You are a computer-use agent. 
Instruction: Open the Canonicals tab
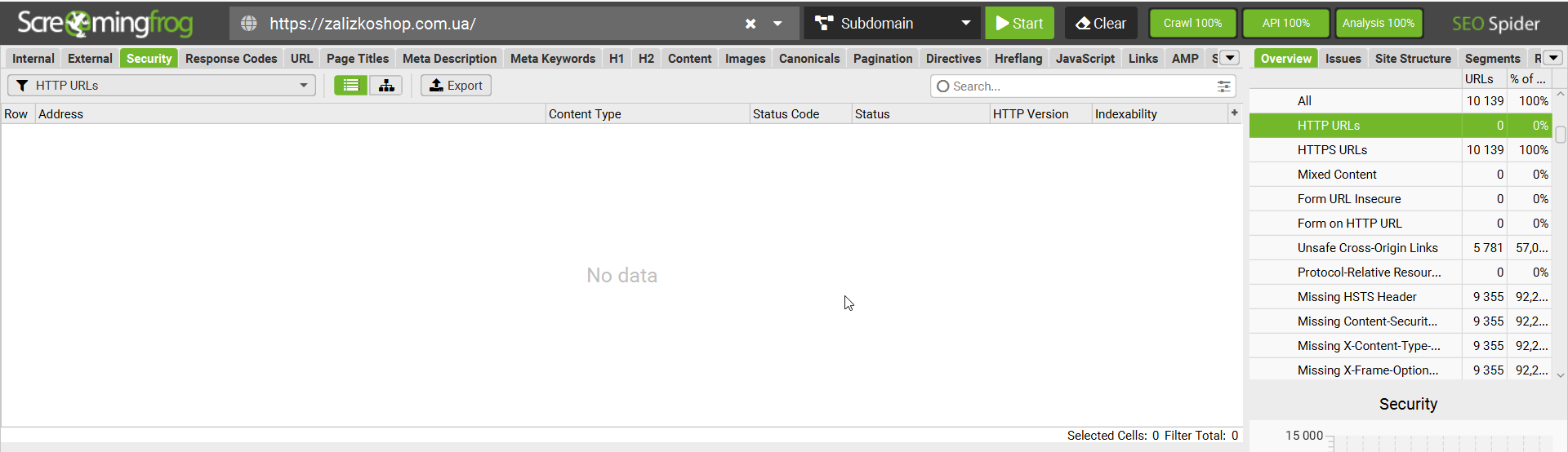pyautogui.click(x=809, y=58)
